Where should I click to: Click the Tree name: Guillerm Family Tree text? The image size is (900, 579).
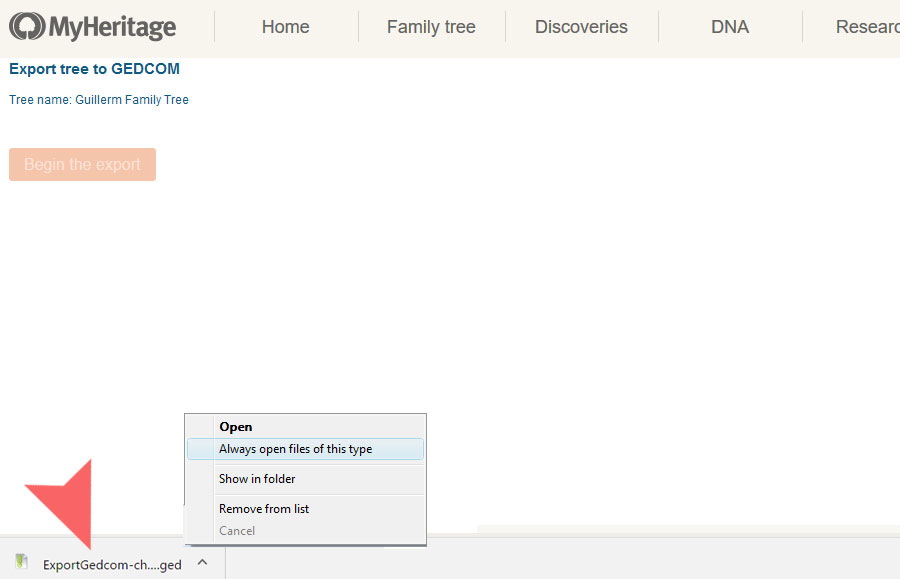pos(99,100)
